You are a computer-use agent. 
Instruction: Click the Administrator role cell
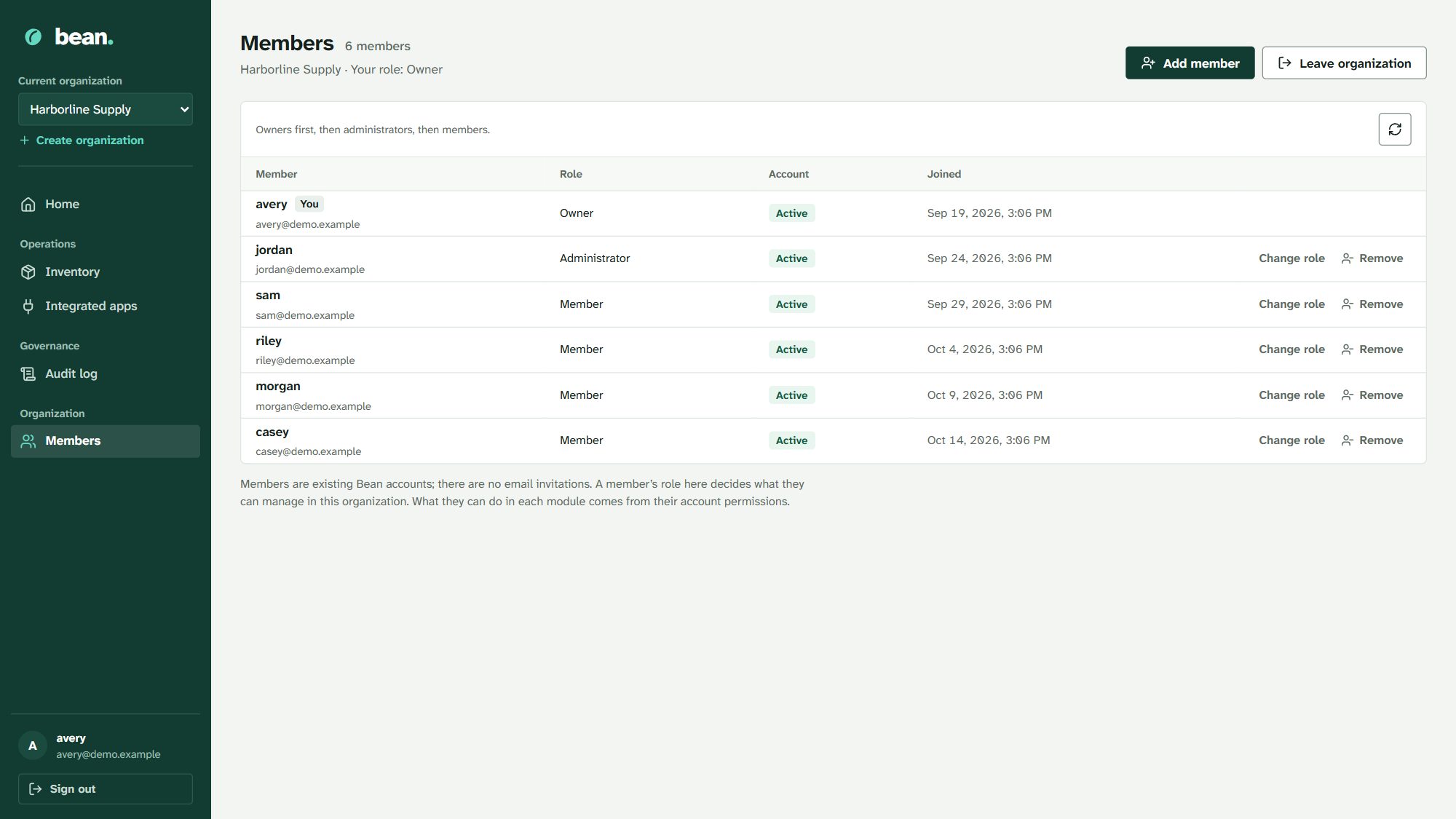click(595, 258)
